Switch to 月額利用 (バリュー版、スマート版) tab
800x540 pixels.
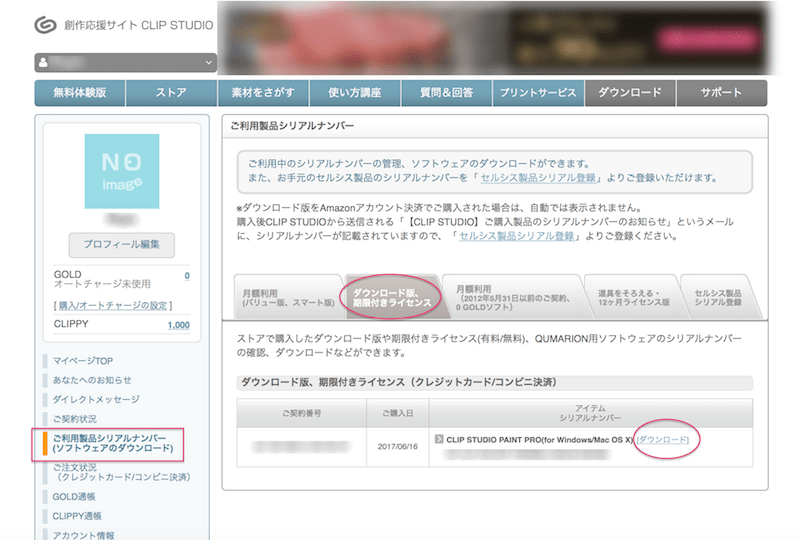click(x=288, y=298)
